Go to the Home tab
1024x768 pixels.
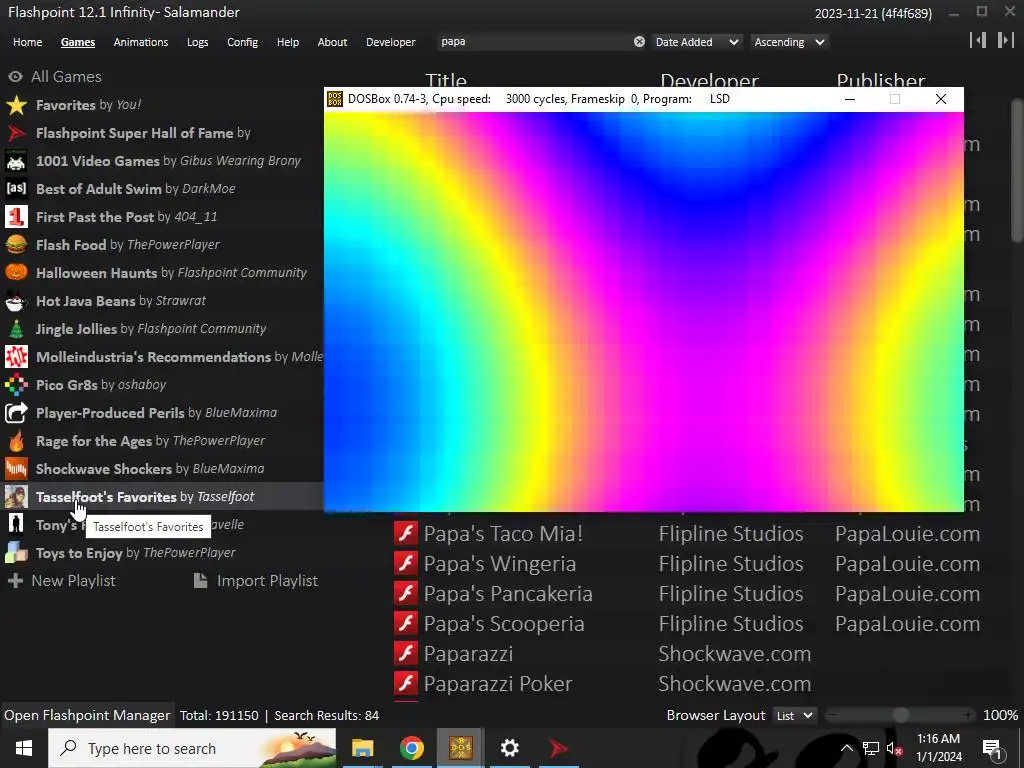[x=27, y=42]
